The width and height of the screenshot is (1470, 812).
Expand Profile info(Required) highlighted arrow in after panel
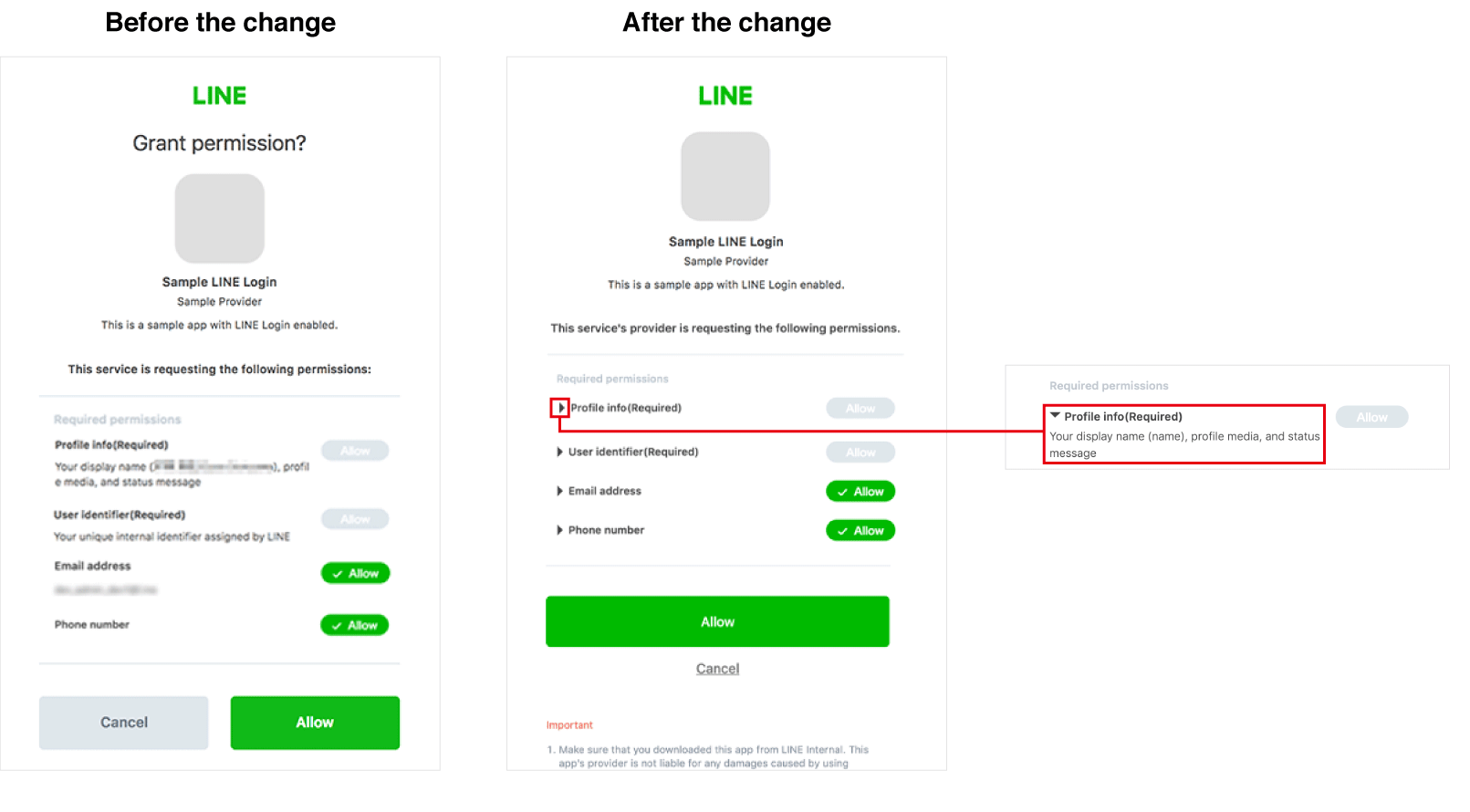[x=560, y=408]
